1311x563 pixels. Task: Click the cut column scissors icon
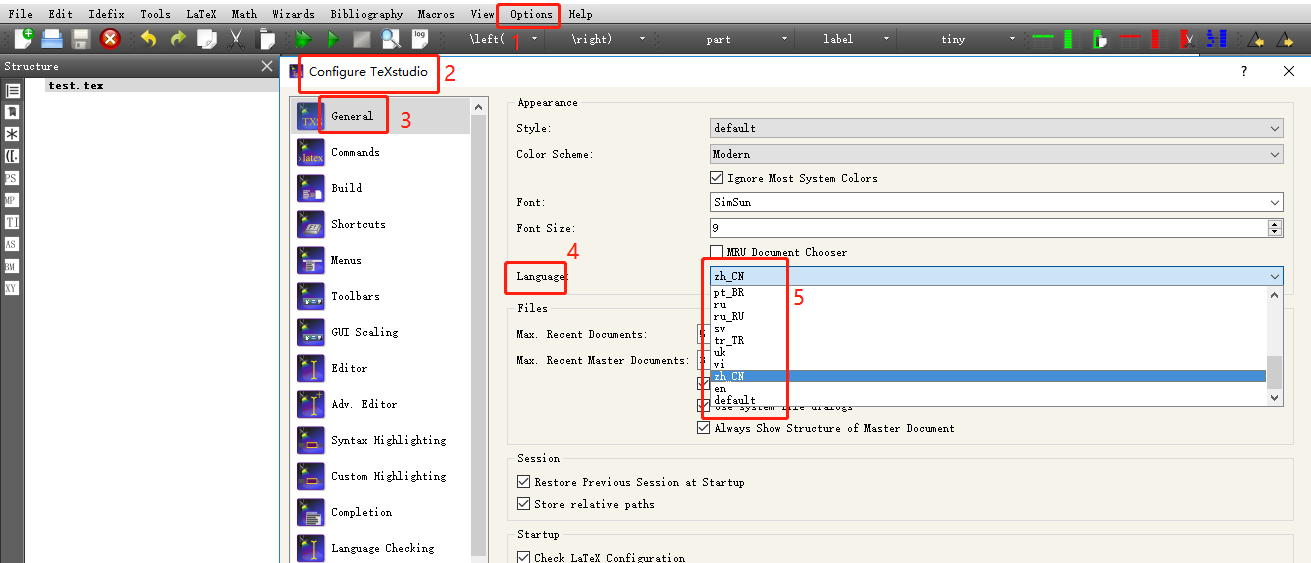pos(1188,39)
